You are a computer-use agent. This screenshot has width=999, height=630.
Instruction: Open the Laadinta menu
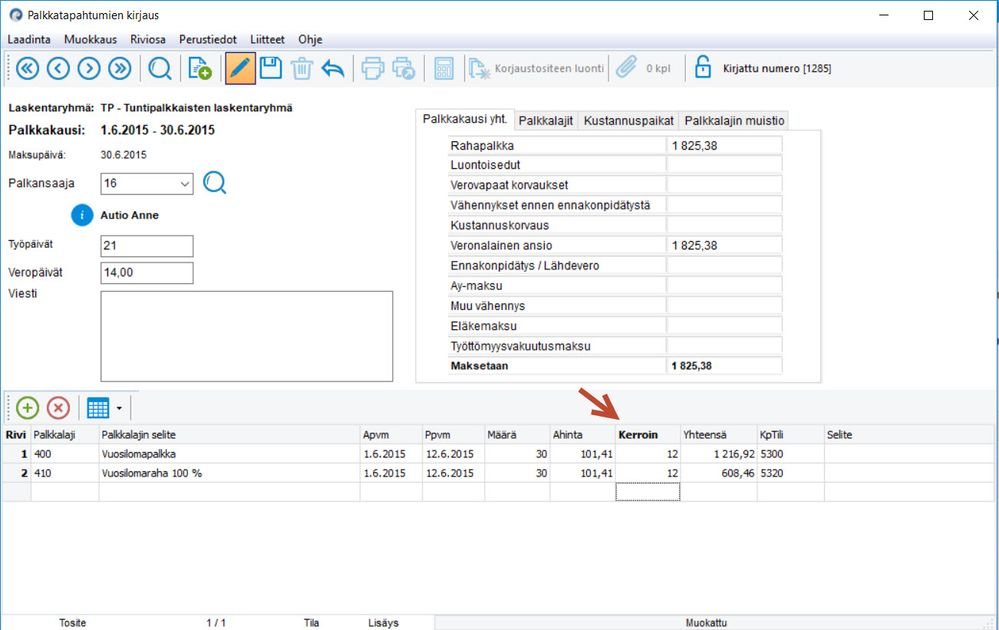[29, 39]
